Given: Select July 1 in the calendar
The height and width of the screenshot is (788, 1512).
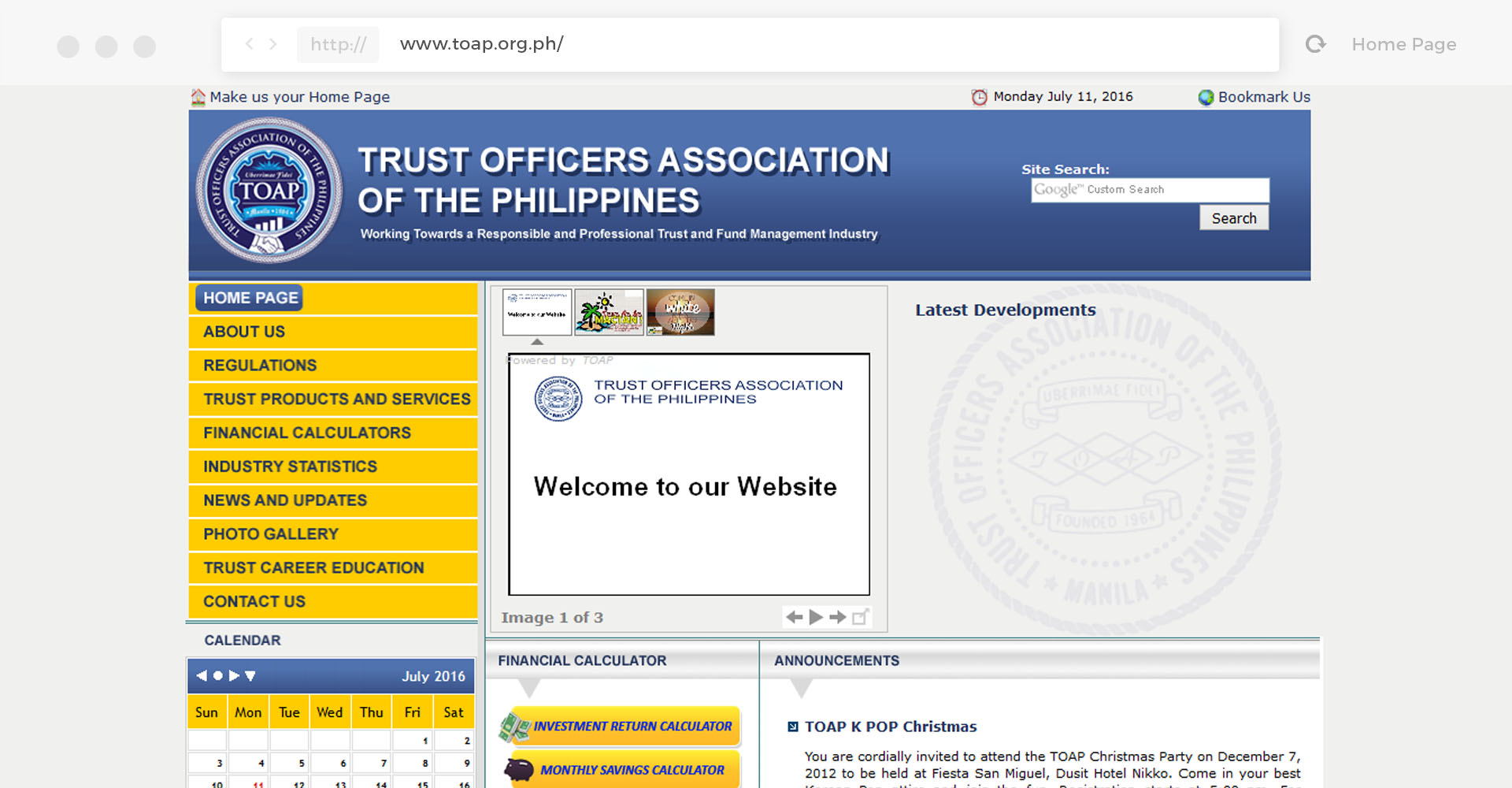Looking at the screenshot, I should [413, 741].
